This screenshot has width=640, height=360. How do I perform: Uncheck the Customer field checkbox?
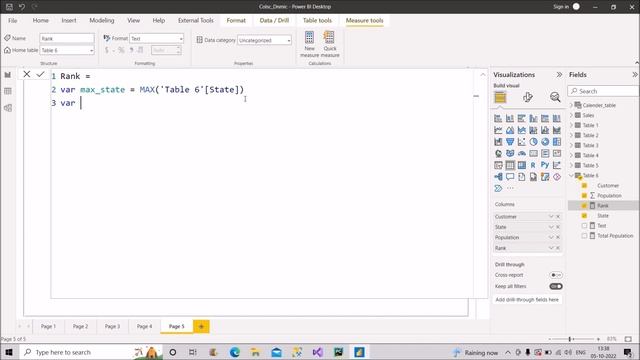[x=584, y=186]
